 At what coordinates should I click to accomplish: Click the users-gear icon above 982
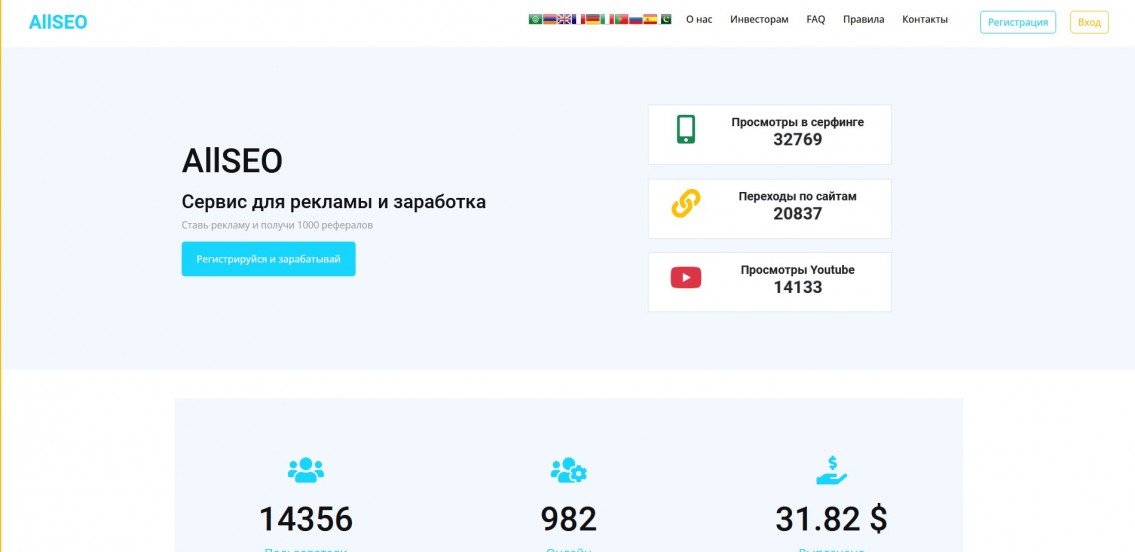pyautogui.click(x=568, y=470)
